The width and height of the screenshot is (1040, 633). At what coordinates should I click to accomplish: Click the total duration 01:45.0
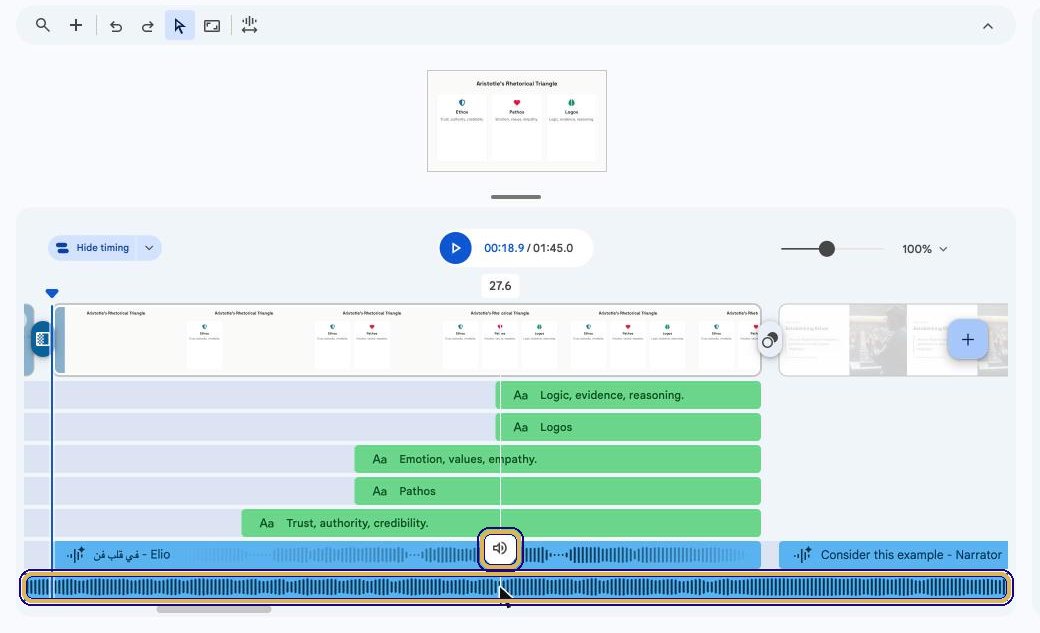click(553, 248)
